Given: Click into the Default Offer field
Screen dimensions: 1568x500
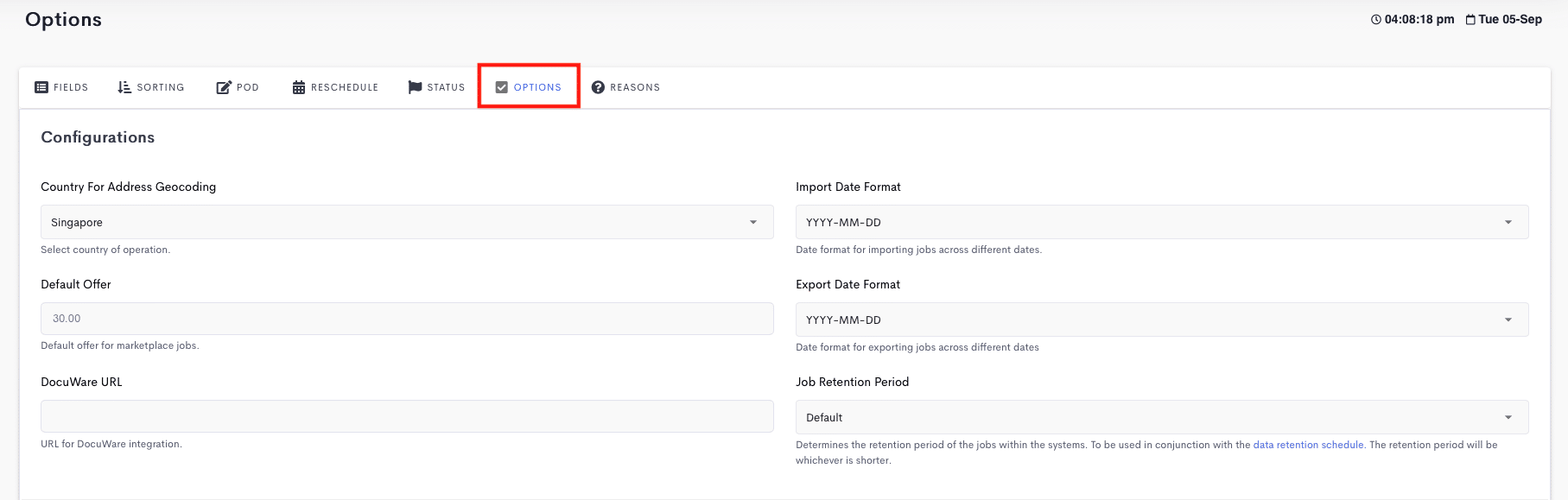Looking at the screenshot, I should tap(407, 319).
